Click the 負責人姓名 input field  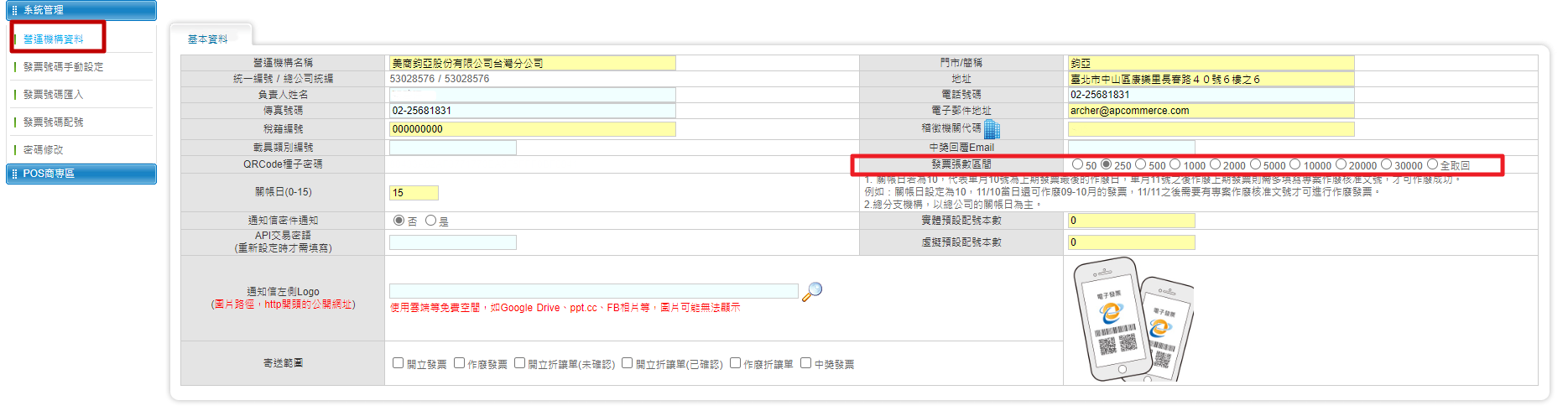tap(533, 95)
